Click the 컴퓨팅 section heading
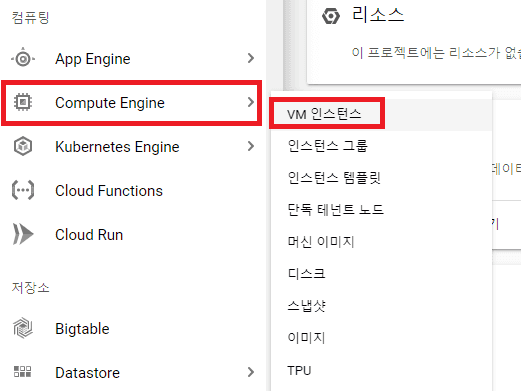Screen dimensions: 521x391 [30, 17]
